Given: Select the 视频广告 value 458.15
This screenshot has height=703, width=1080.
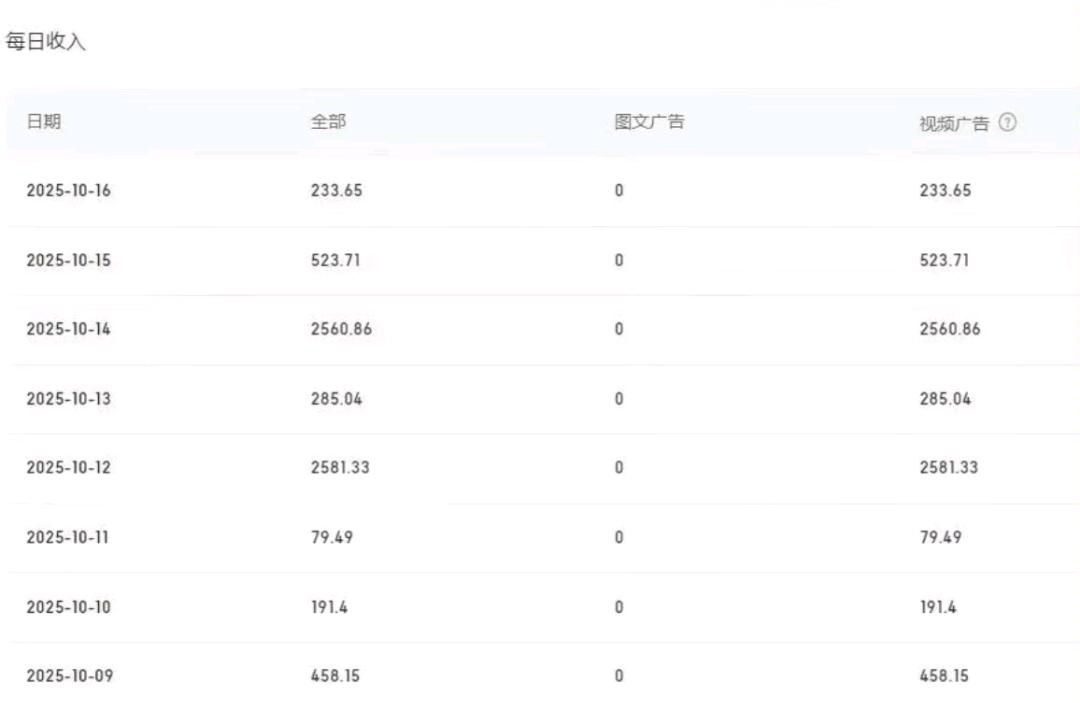Looking at the screenshot, I should [x=946, y=675].
